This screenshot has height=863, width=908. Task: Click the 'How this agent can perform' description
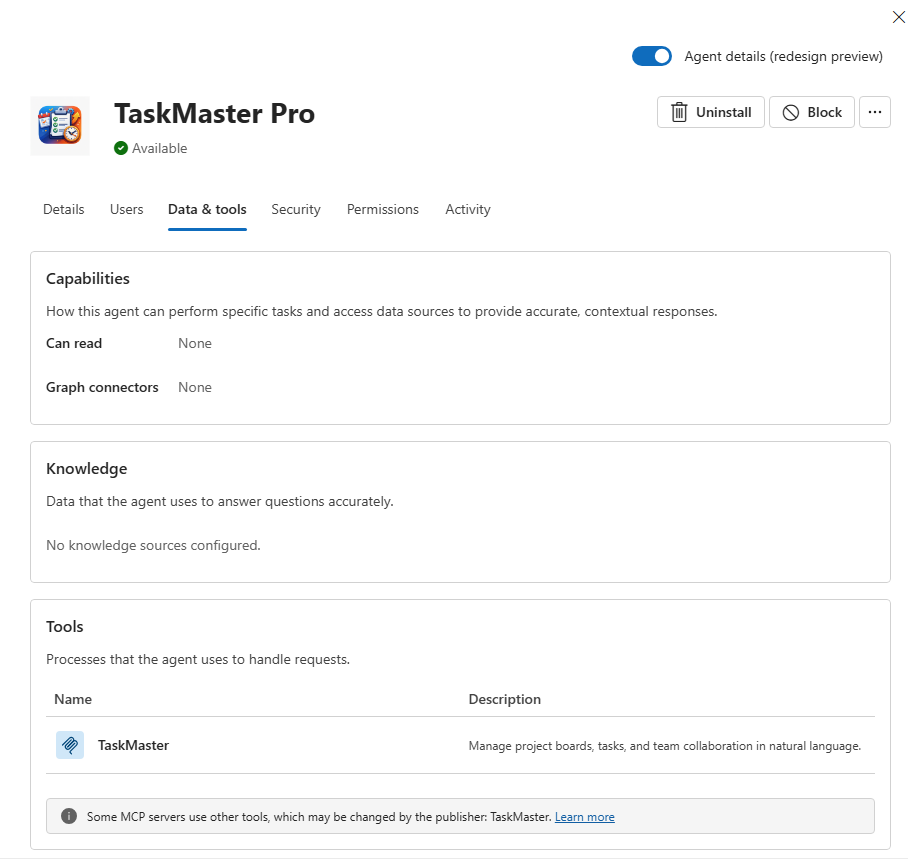coord(382,312)
